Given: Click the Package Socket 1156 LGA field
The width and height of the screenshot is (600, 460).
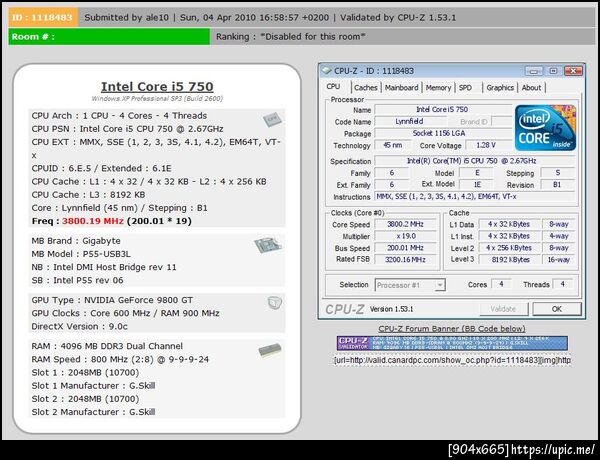Looking at the screenshot, I should coord(442,133).
